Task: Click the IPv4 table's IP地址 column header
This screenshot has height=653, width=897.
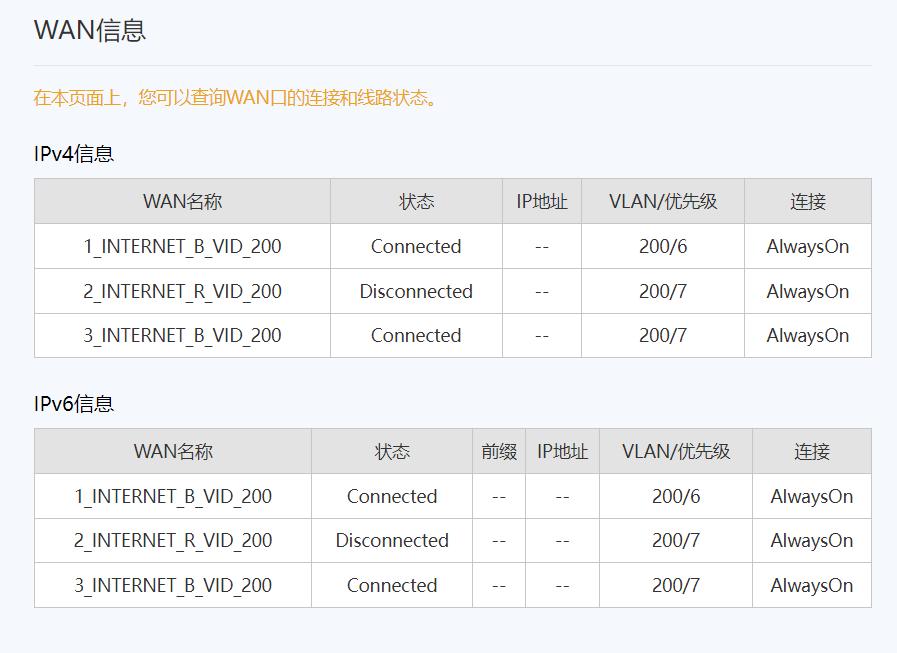Action: coord(542,201)
